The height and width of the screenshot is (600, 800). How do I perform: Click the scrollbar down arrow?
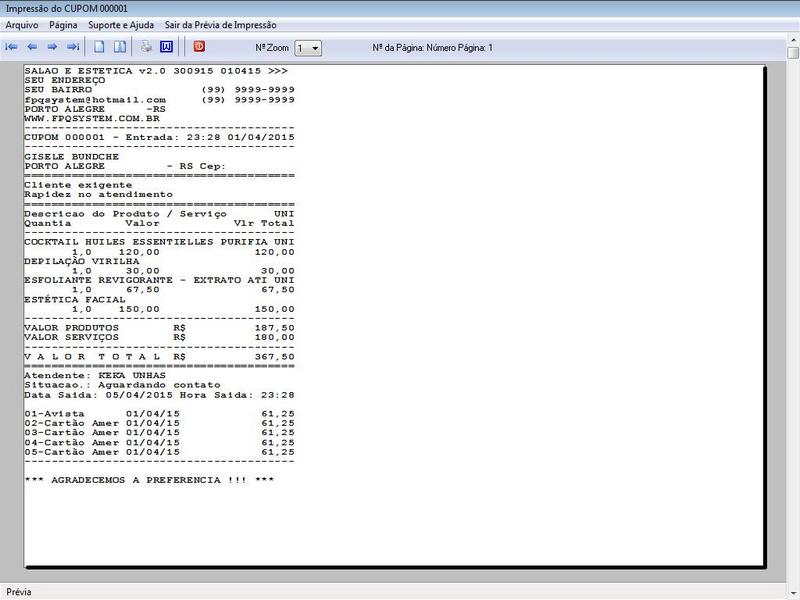tap(792, 576)
